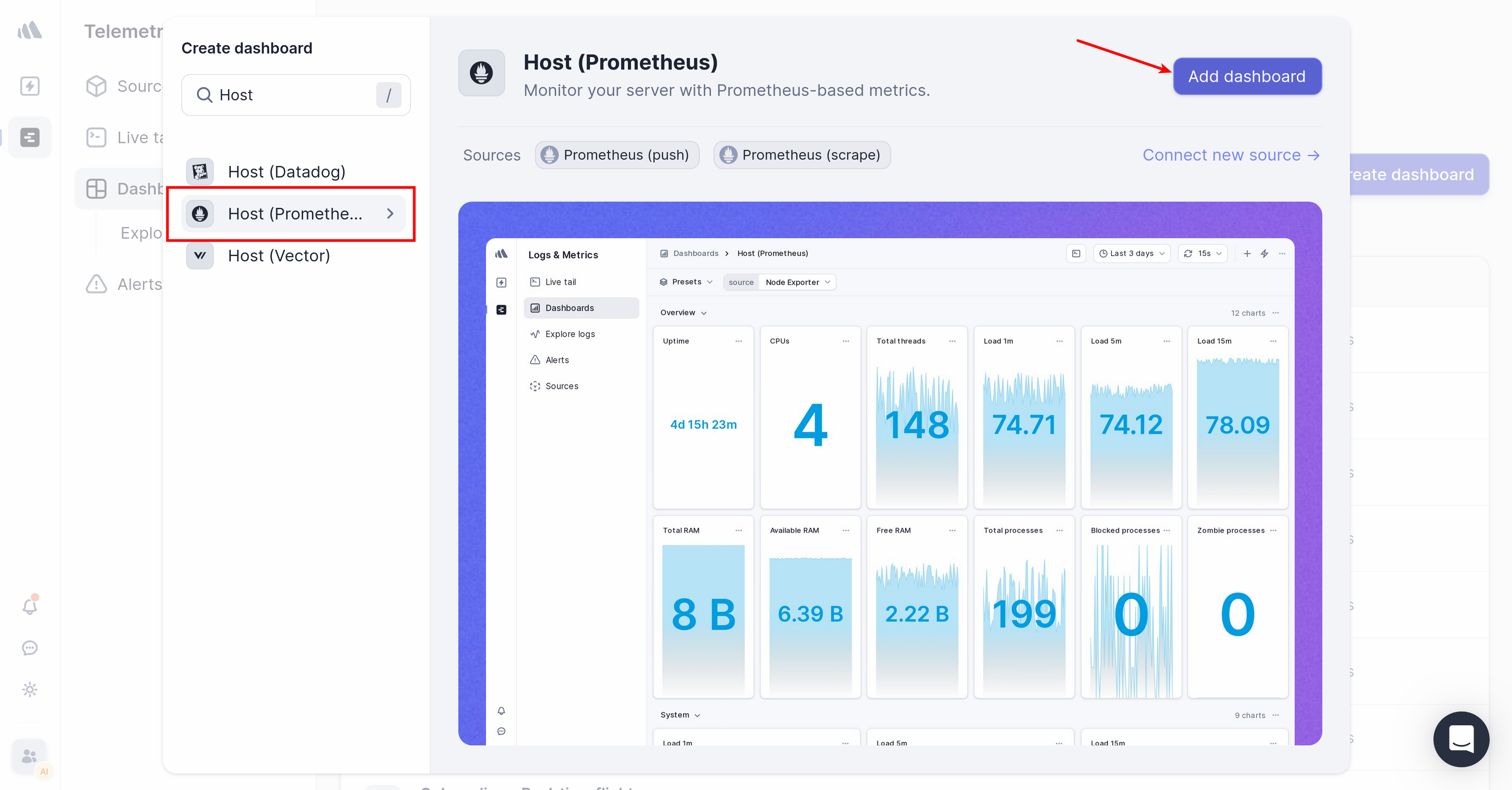Click the Prometheus flame icon in list row

(x=199, y=214)
